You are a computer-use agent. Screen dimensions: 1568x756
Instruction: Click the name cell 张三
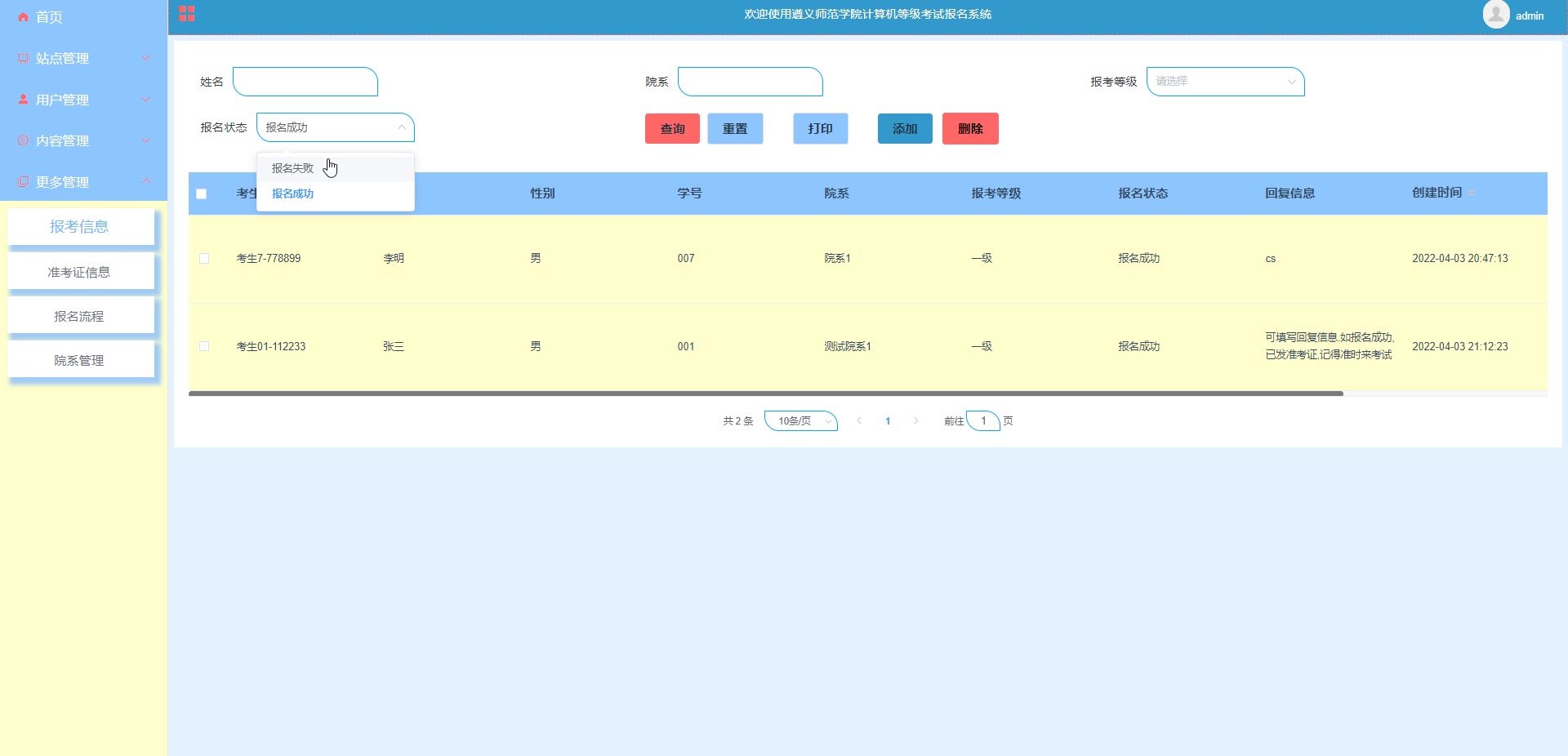394,346
